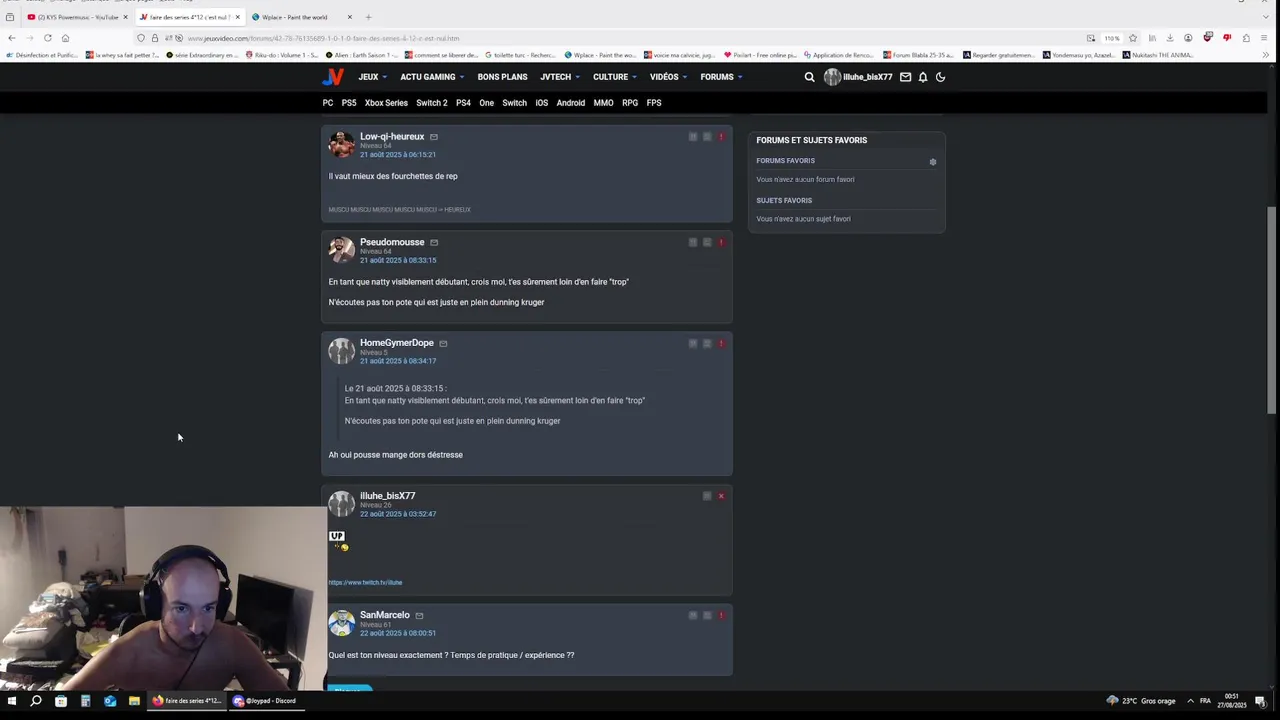Open permalink date 21 août 2025 à 08:33:15
Image resolution: width=1280 pixels, height=720 pixels.
coord(398,260)
